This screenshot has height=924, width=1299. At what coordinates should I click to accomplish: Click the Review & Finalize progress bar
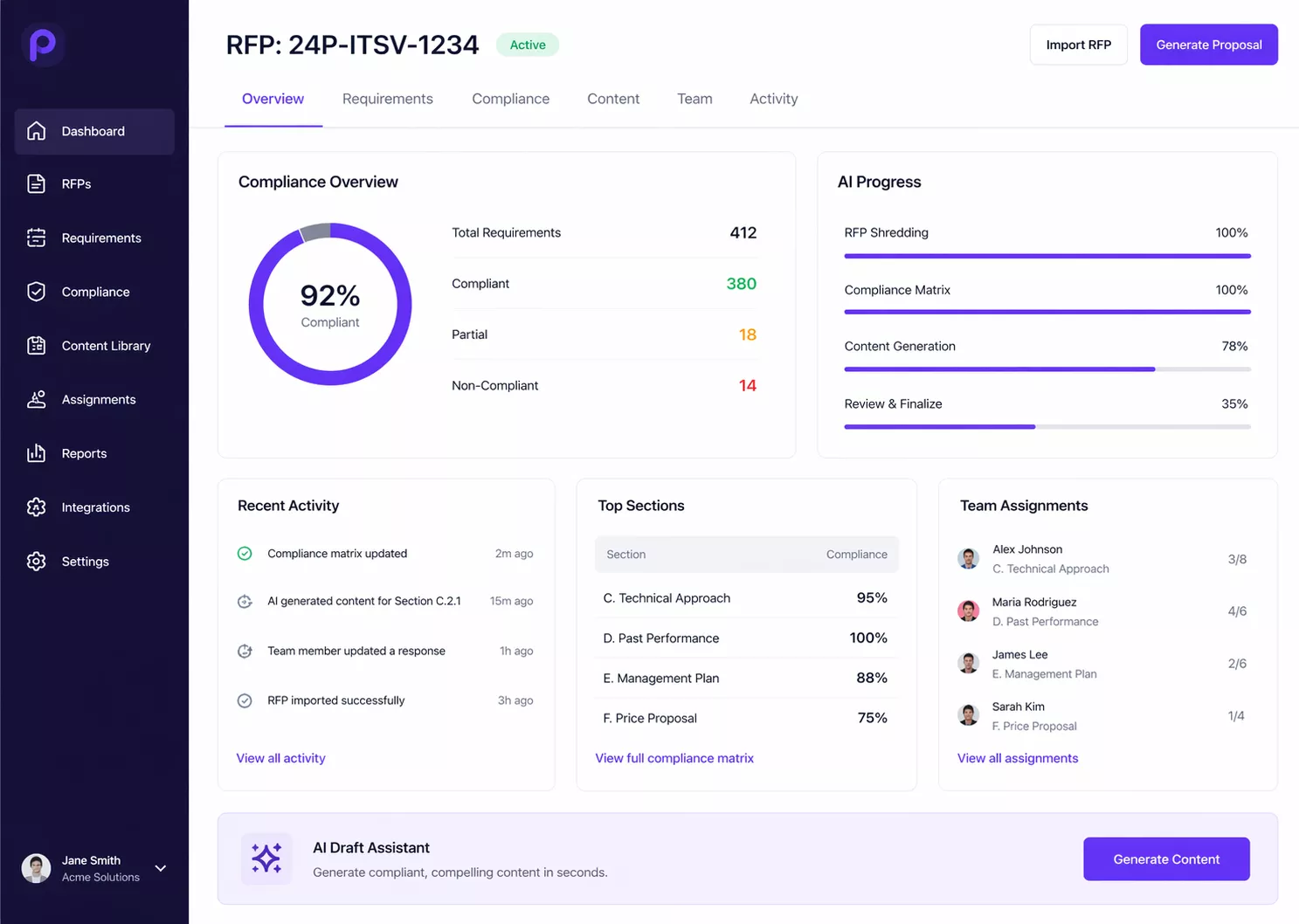pos(1047,426)
